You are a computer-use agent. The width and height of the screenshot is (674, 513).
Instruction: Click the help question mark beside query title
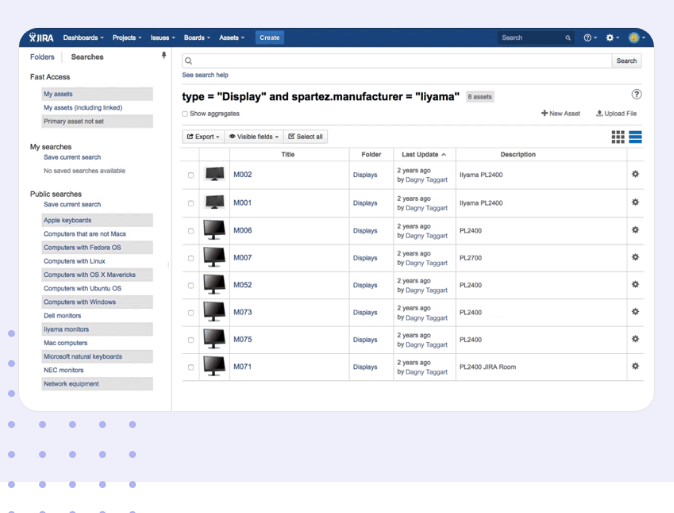(636, 95)
